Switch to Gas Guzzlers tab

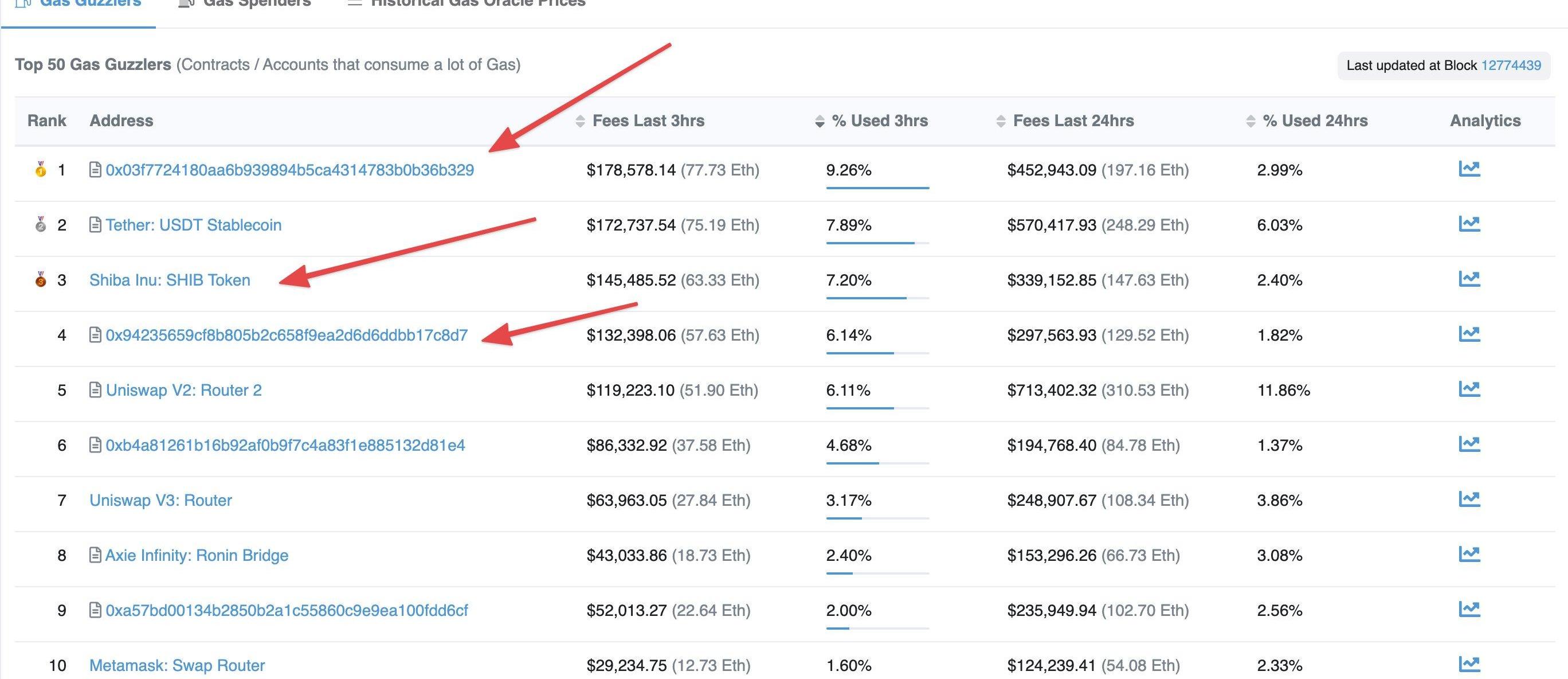(x=78, y=5)
